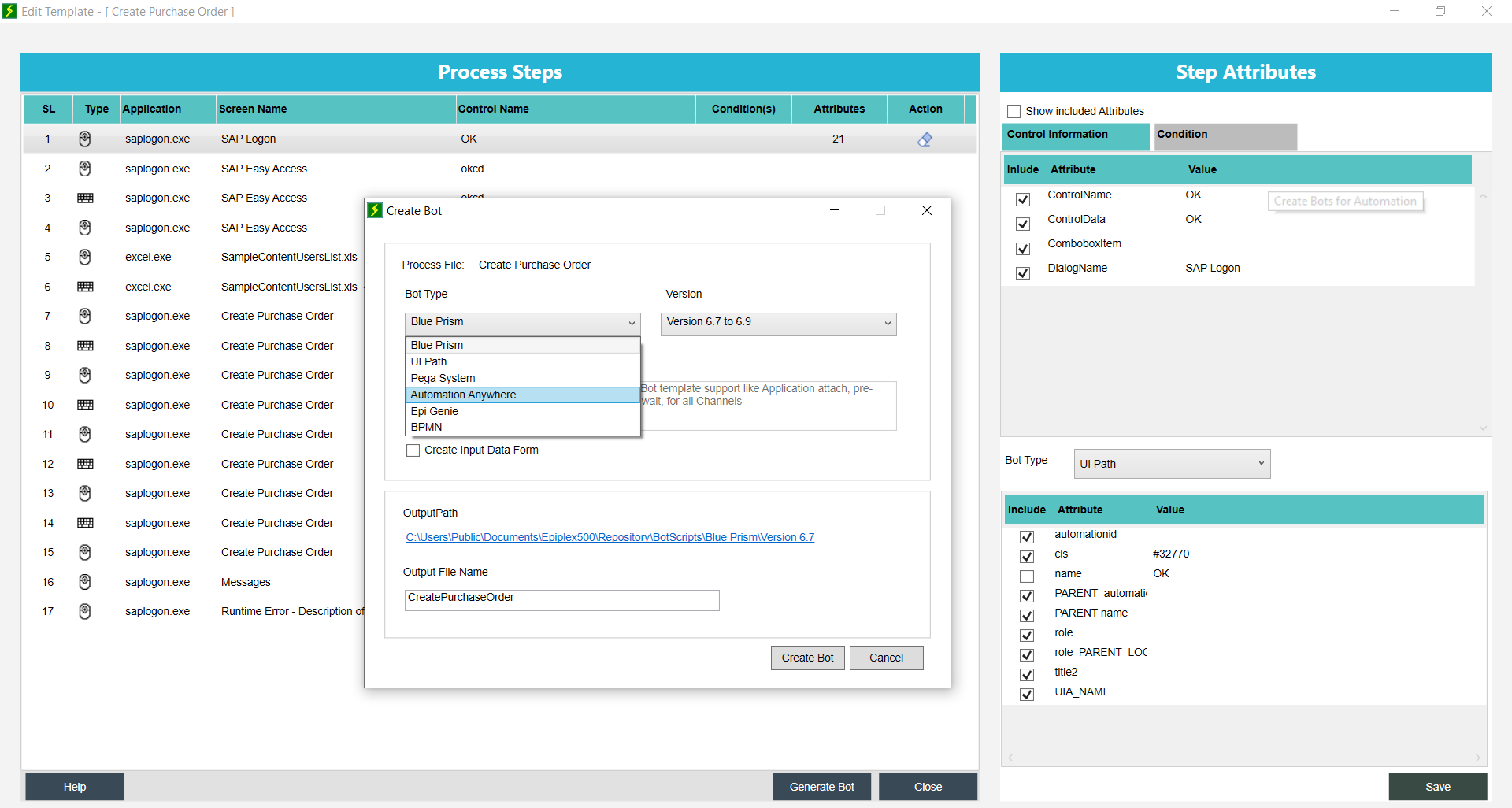The width and height of the screenshot is (1512, 808).
Task: Select Blue Prism from bot type list
Action: click(523, 345)
